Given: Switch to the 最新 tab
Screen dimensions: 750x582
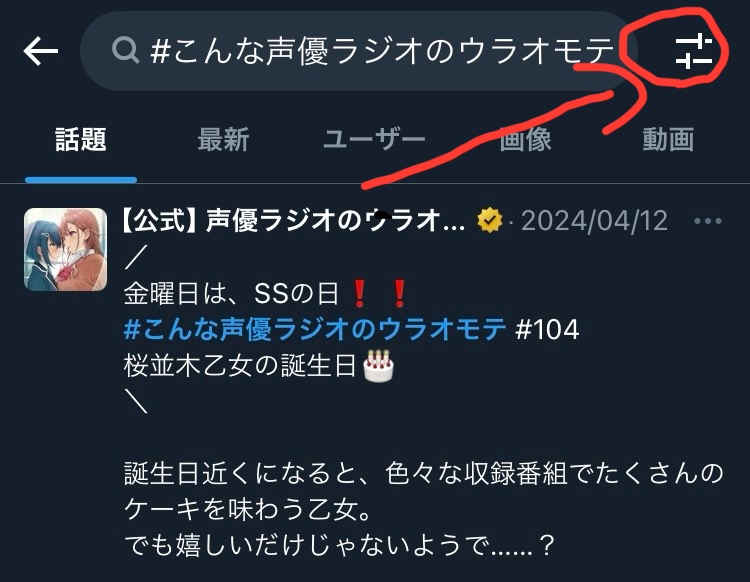Looking at the screenshot, I should point(223,140).
